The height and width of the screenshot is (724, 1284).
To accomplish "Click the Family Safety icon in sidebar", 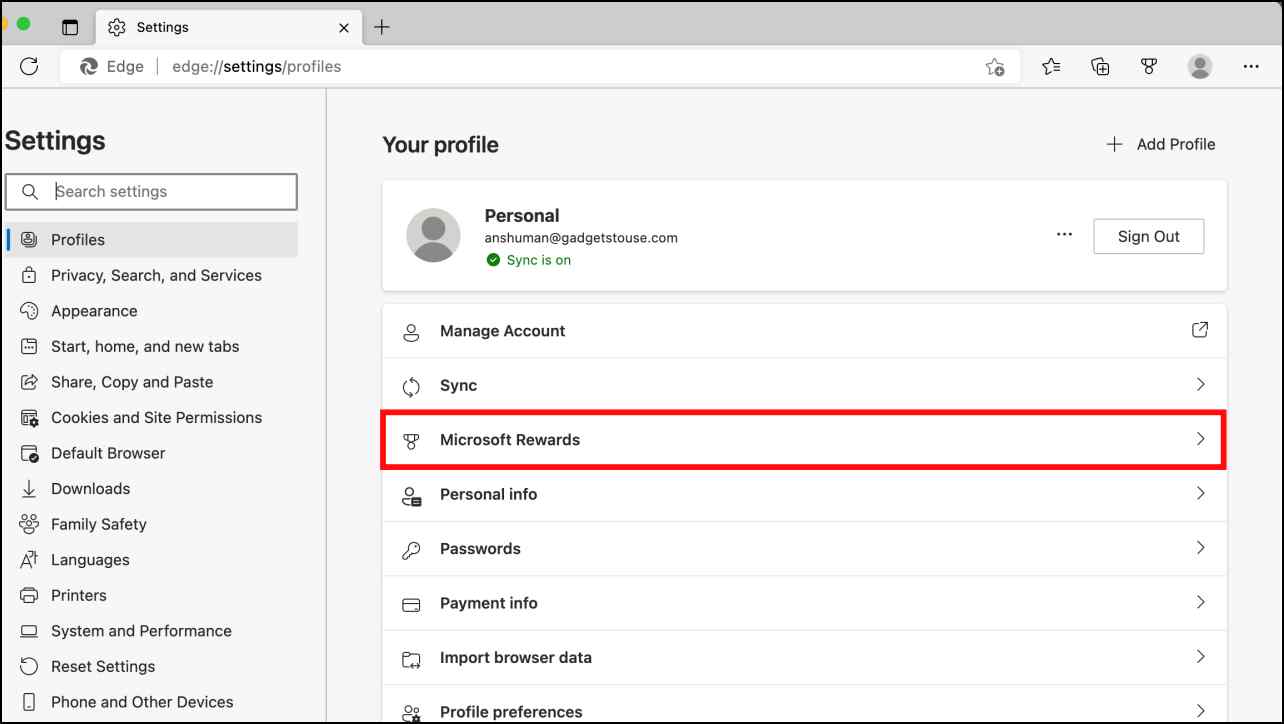I will click(x=29, y=524).
